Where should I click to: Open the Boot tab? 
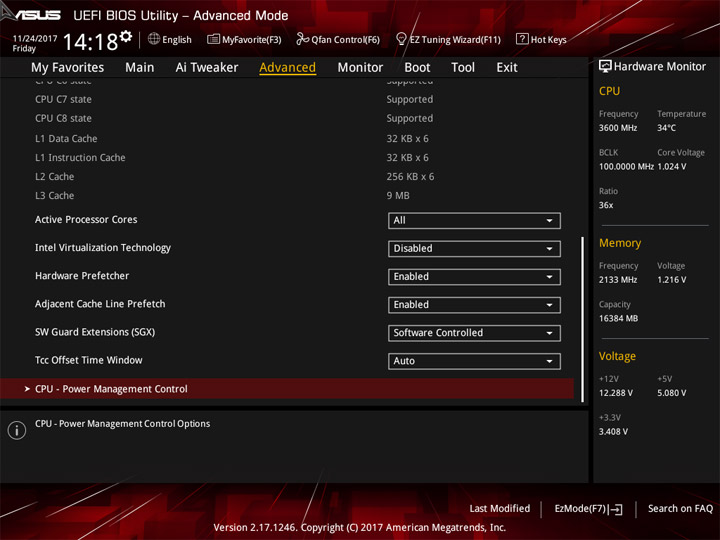(417, 68)
